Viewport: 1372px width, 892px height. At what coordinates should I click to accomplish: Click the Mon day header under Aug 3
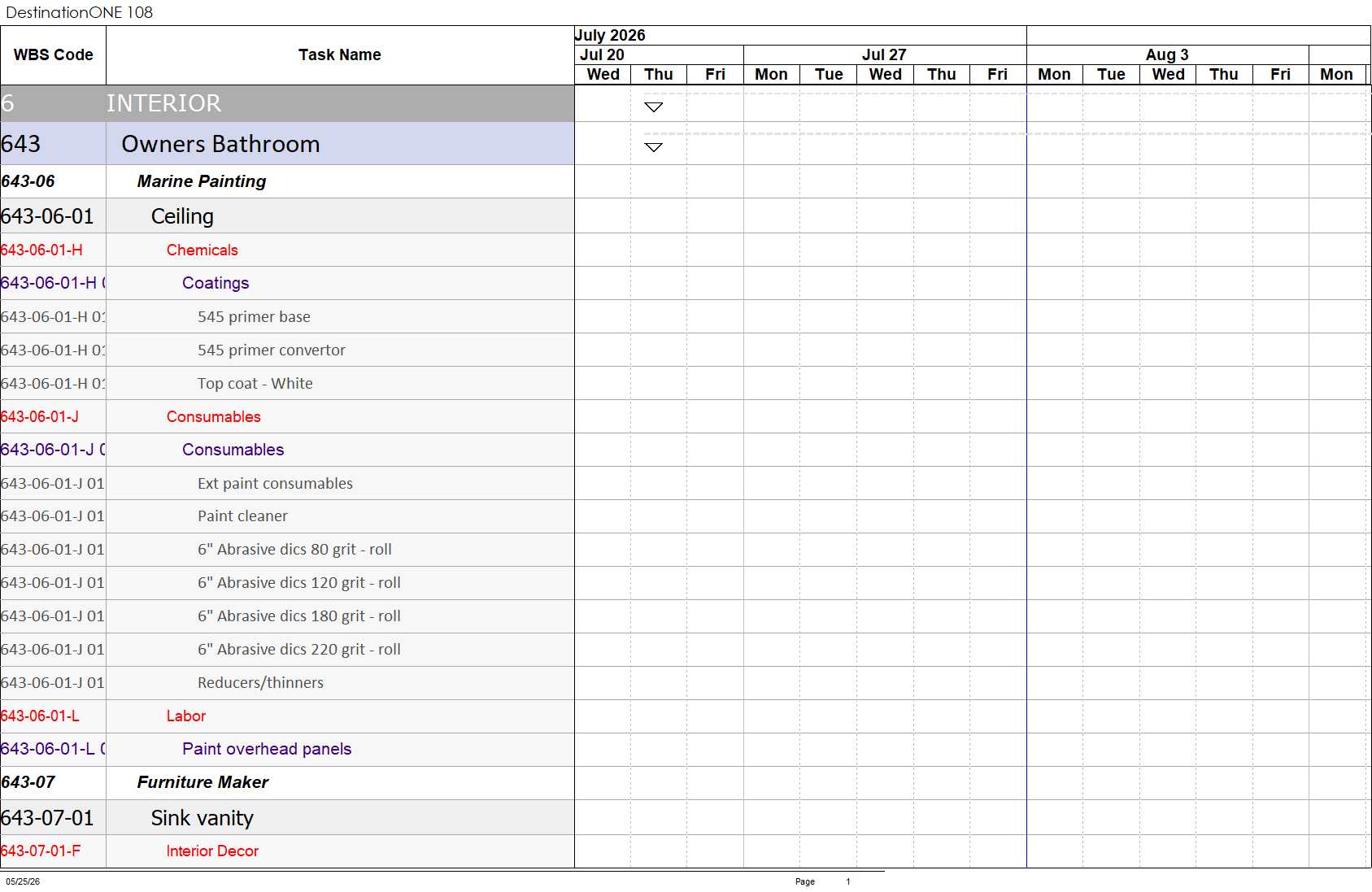pos(1054,74)
